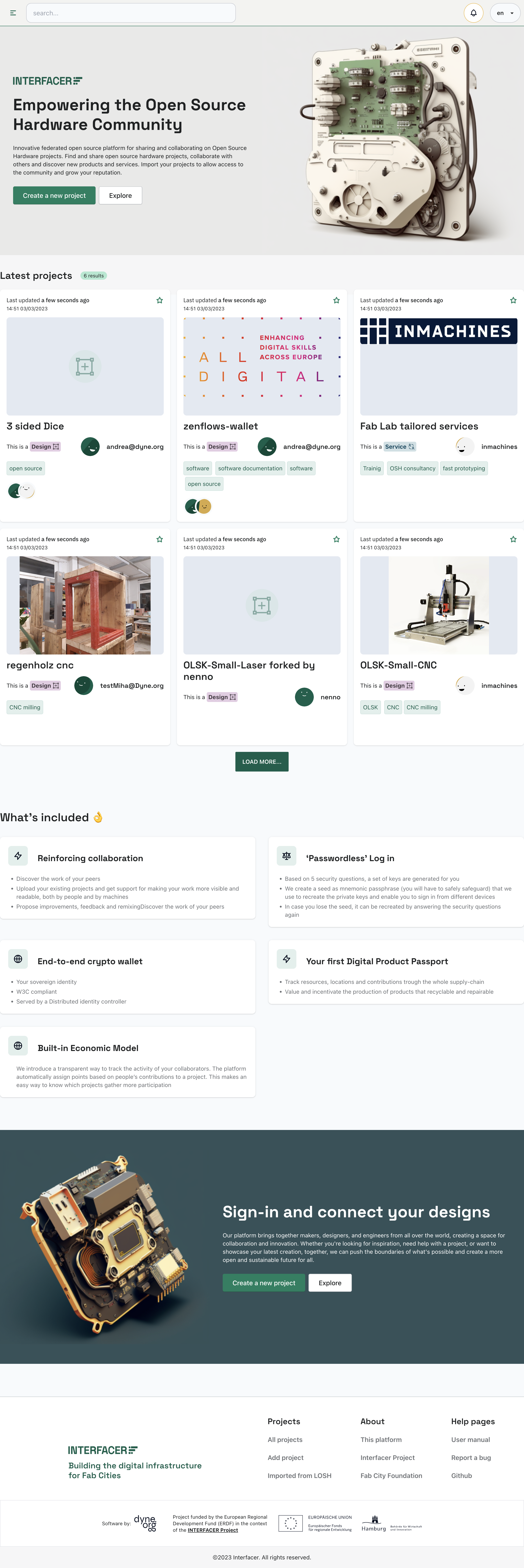Viewport: 524px width, 1568px height.
Task: Open Github link in the footer
Action: [461, 1476]
